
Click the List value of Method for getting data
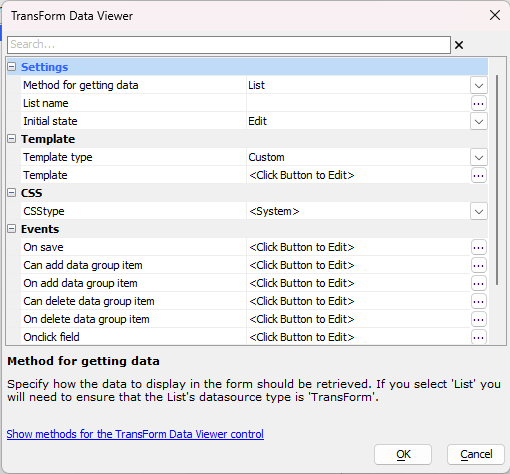pos(256,85)
